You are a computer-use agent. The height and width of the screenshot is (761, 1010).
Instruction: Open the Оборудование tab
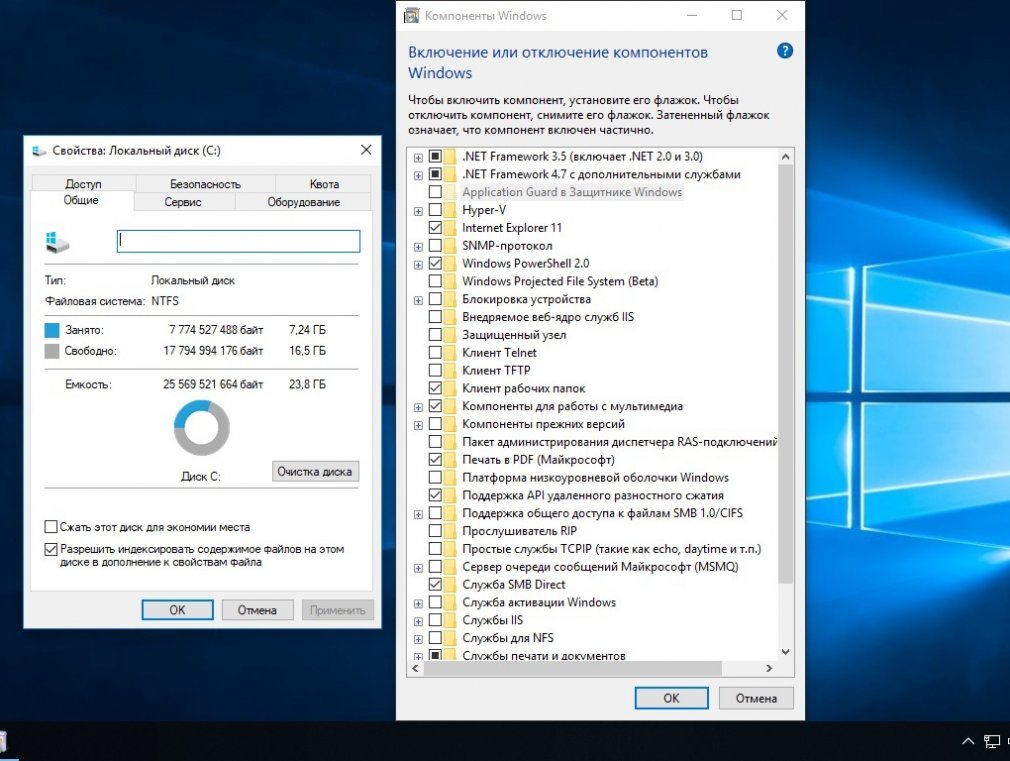[x=303, y=202]
